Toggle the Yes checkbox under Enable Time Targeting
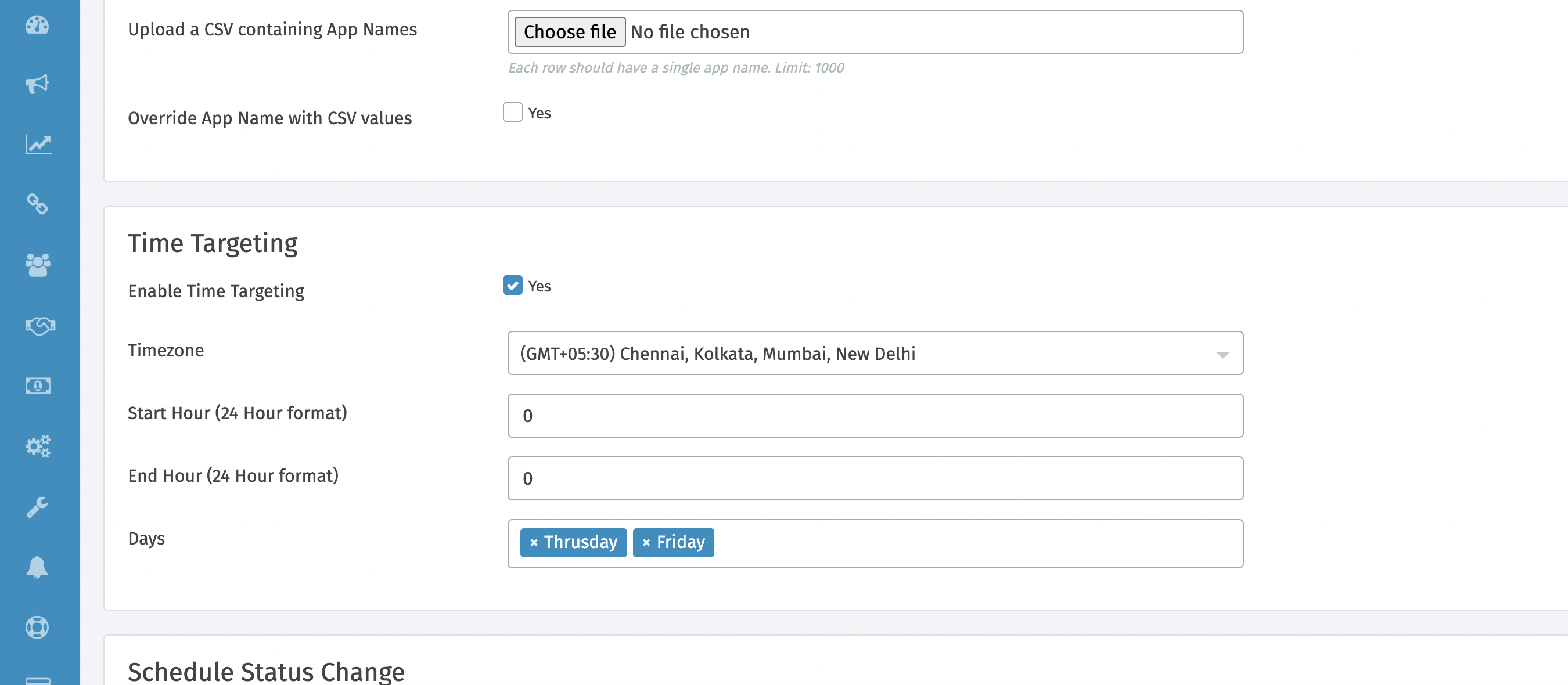1568x685 pixels. (x=513, y=286)
